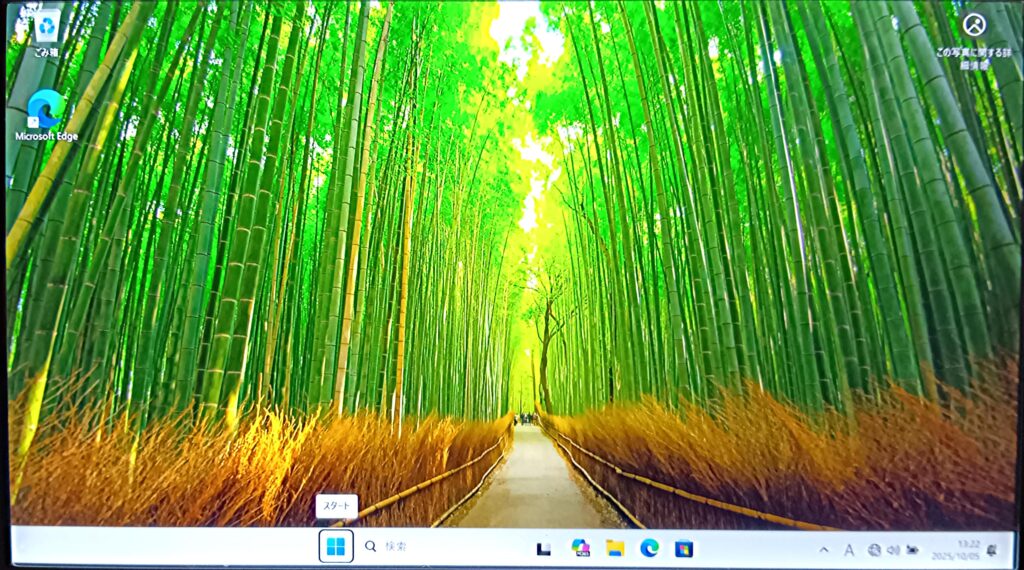Click the speaker volume icon in tray
Viewport: 1024px width, 570px height.
pos(893,549)
